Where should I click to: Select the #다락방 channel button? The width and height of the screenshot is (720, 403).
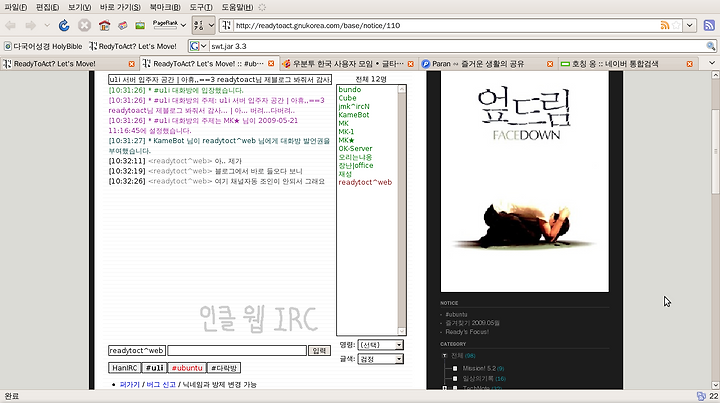click(x=224, y=368)
